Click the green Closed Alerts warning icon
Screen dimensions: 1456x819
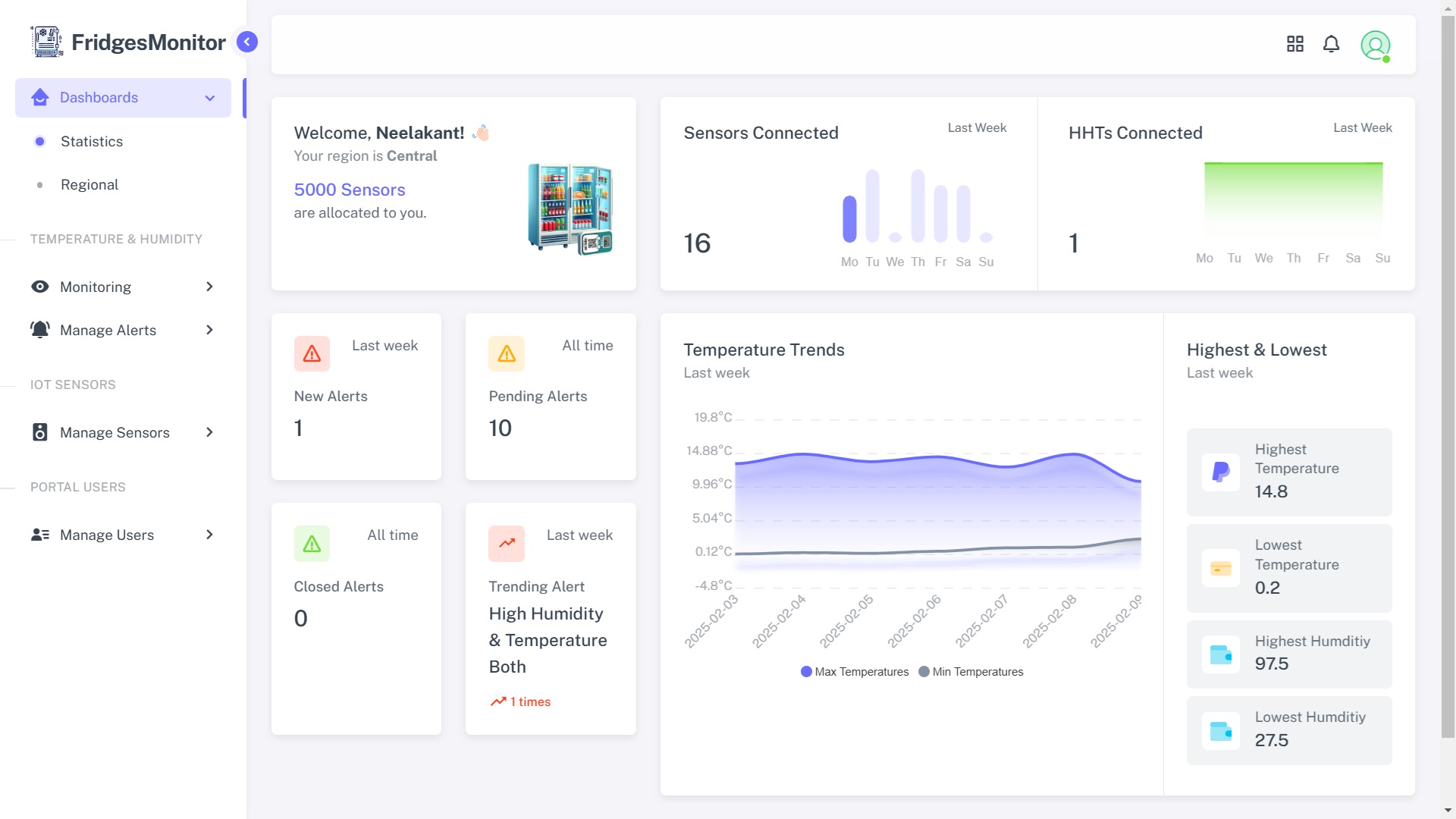coord(312,544)
